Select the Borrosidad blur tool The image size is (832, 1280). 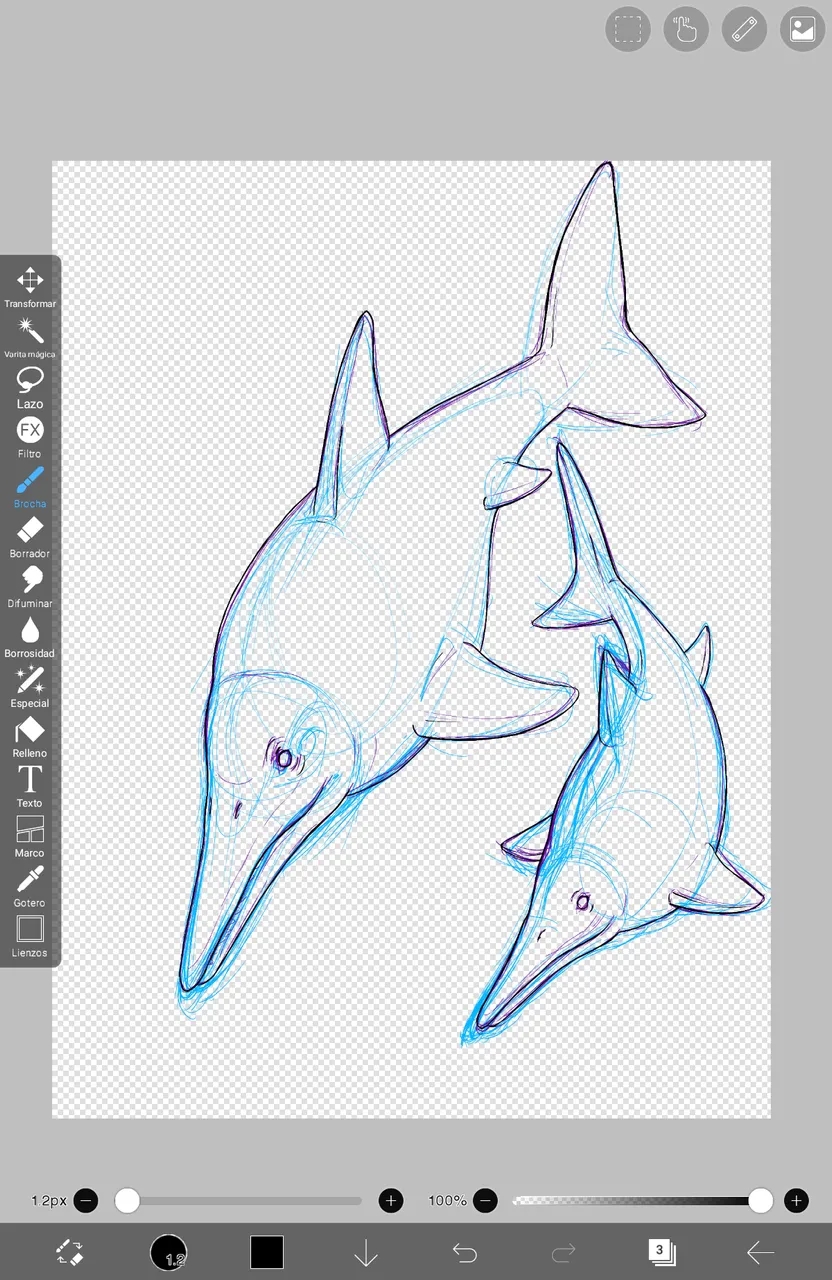30,637
